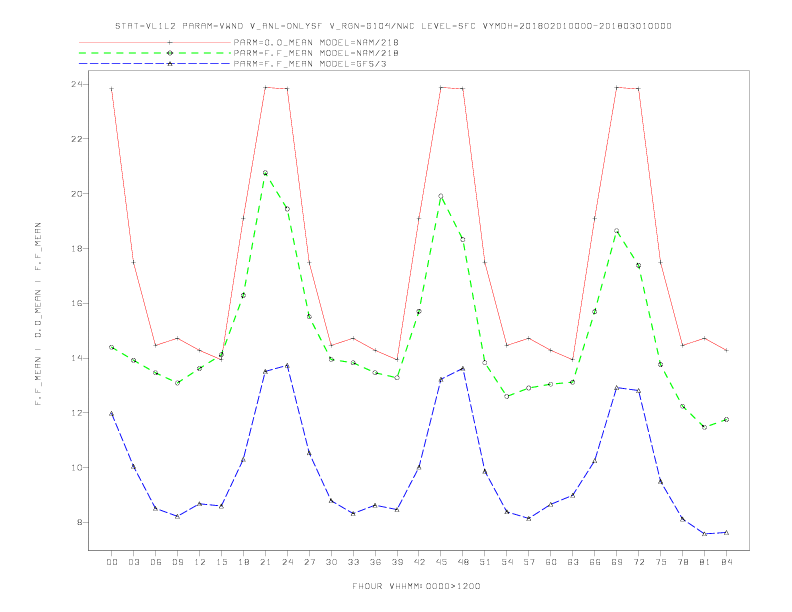Click the x-axis tick label 84

[x=726, y=562]
